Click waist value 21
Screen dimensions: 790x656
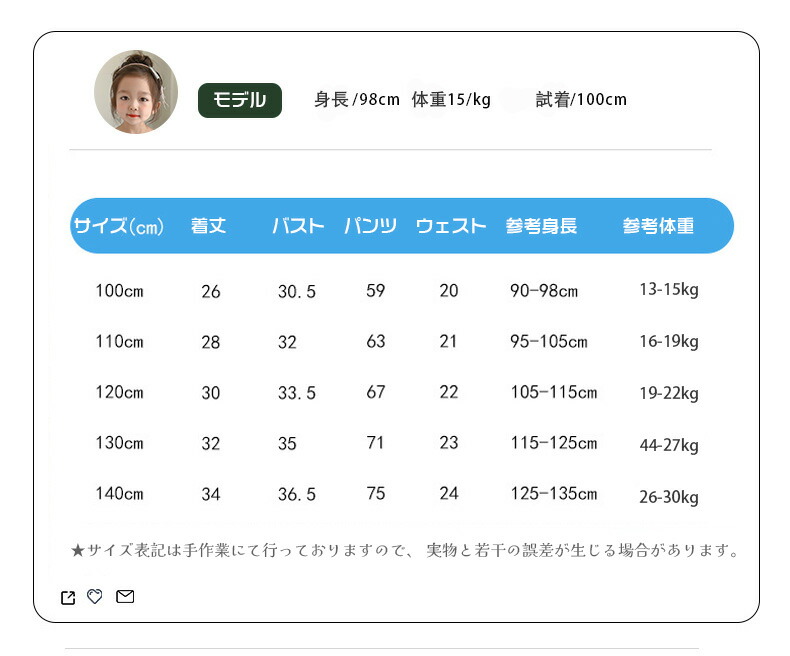point(448,341)
